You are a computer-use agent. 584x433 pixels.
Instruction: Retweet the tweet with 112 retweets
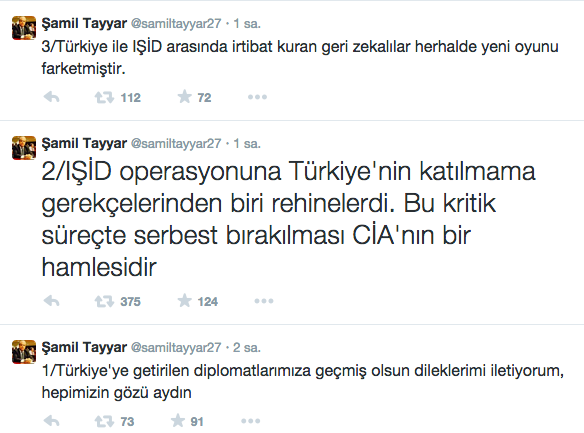point(104,98)
